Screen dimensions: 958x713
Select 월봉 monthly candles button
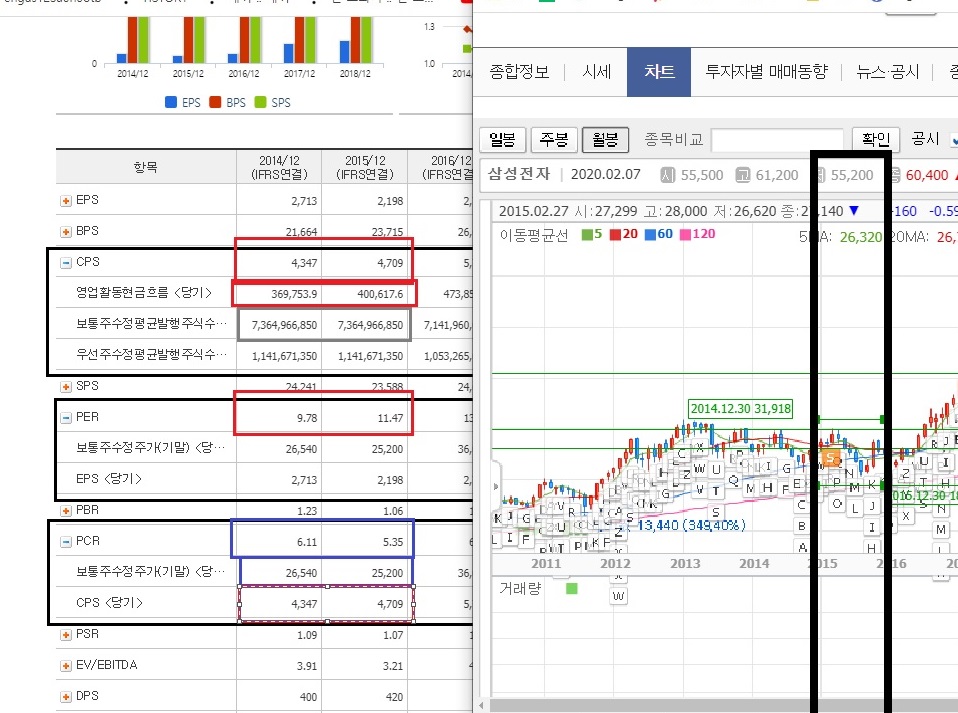point(605,139)
